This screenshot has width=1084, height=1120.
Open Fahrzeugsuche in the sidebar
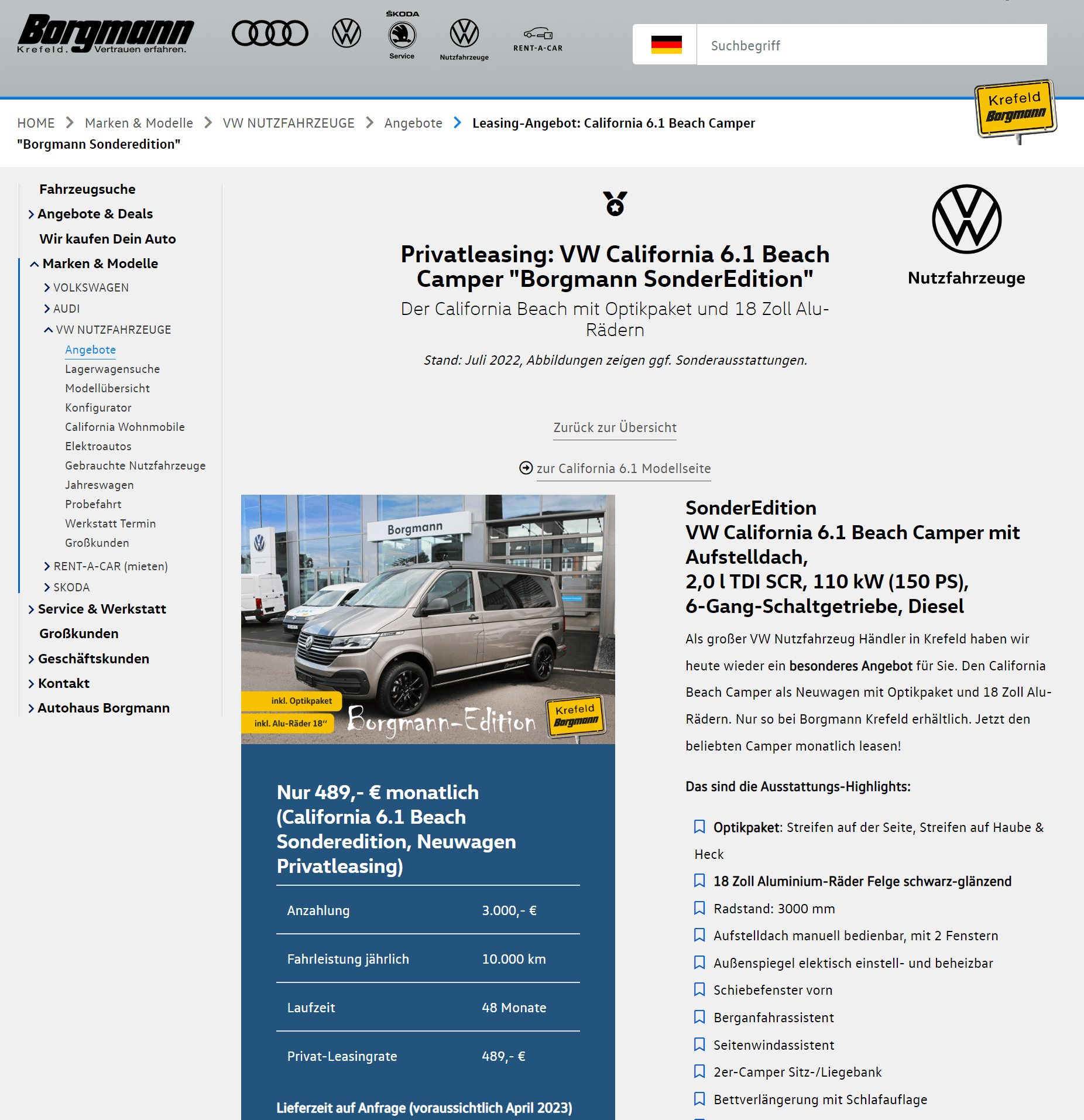87,189
